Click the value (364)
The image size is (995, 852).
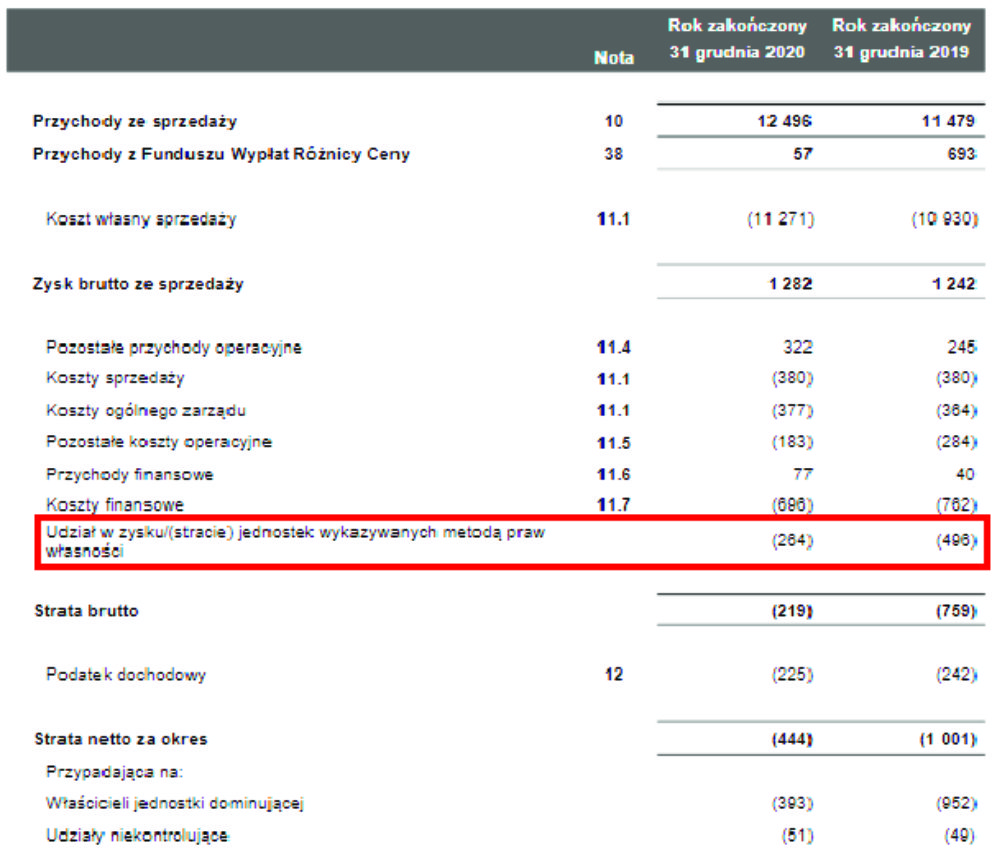[x=956, y=410]
